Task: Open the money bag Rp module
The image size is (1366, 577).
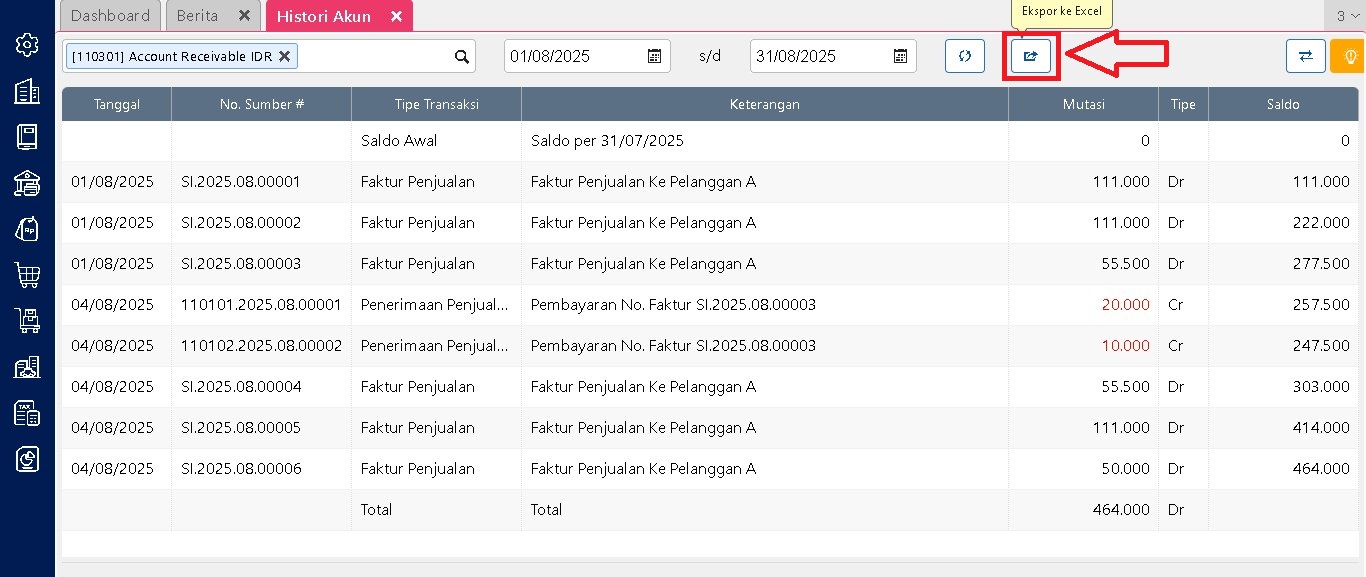Action: point(27,228)
